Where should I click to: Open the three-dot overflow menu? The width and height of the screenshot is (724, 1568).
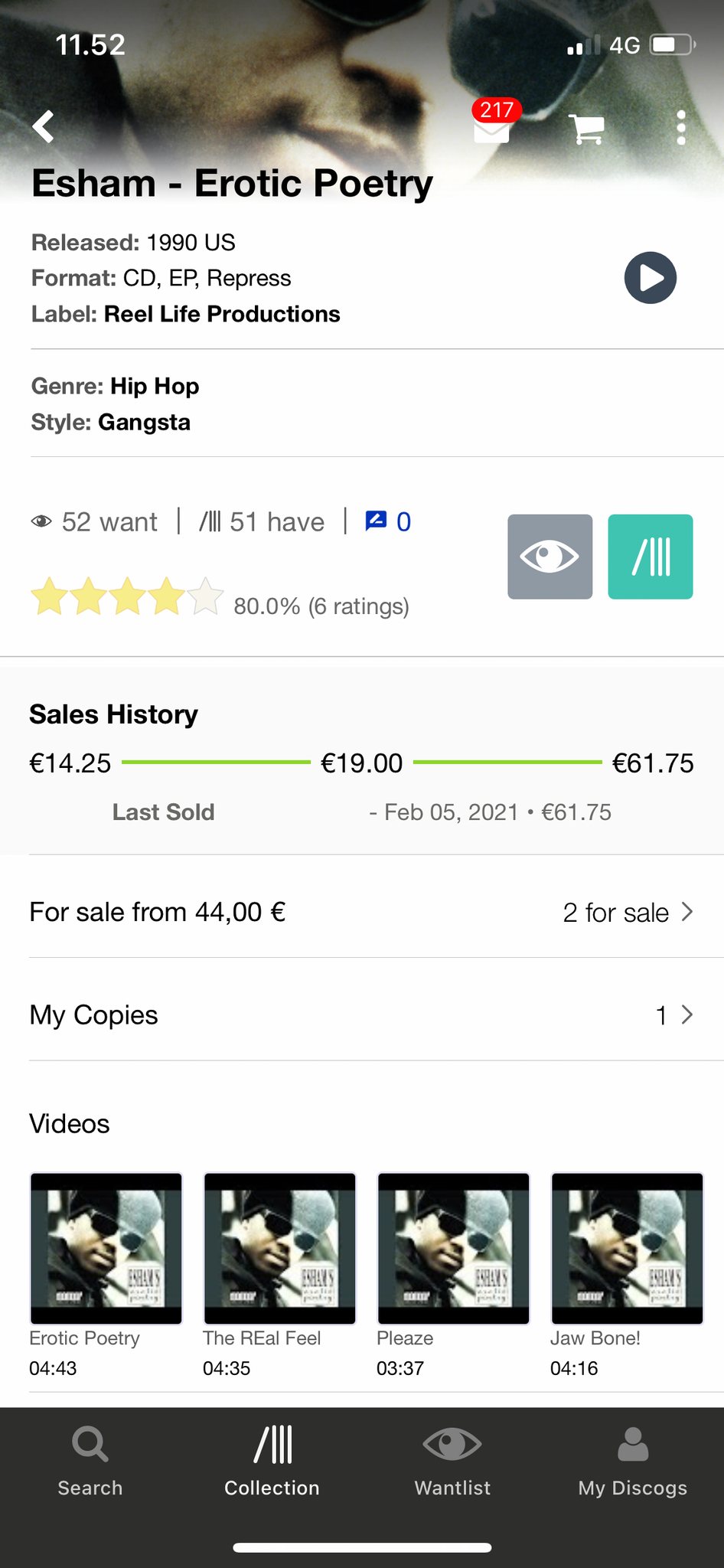coord(681,128)
